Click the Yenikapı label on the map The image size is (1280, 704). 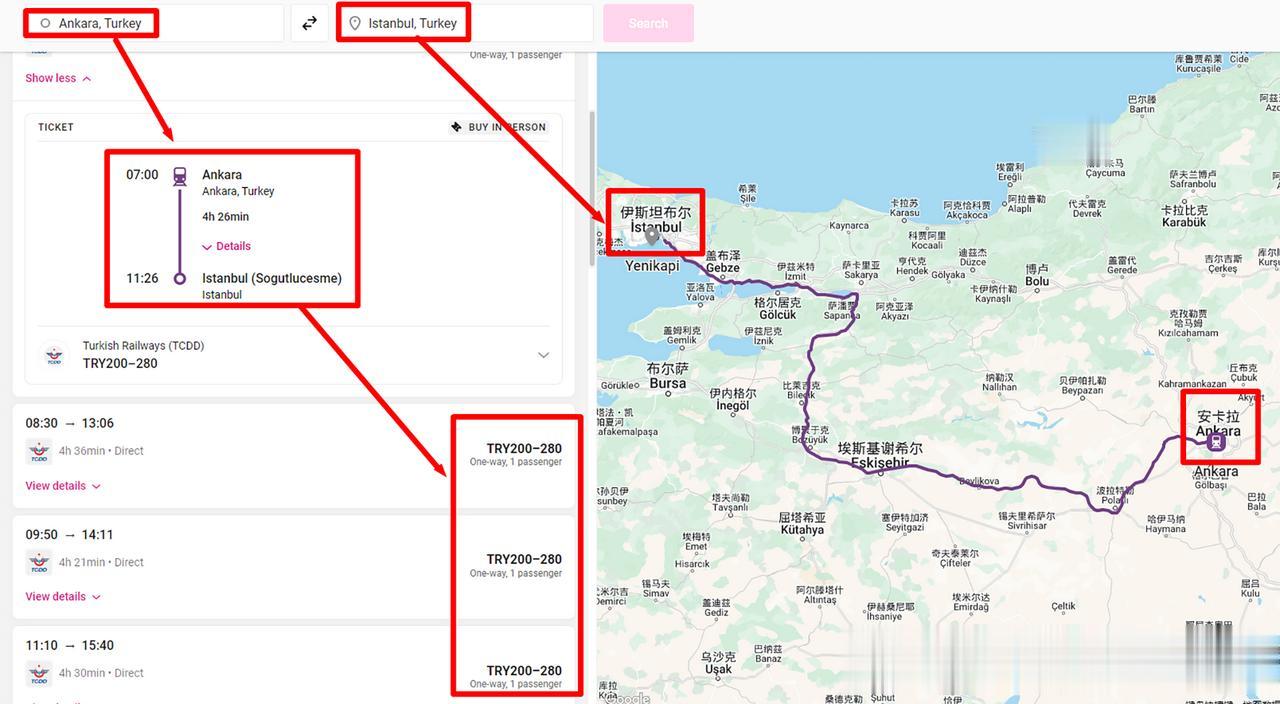(652, 266)
